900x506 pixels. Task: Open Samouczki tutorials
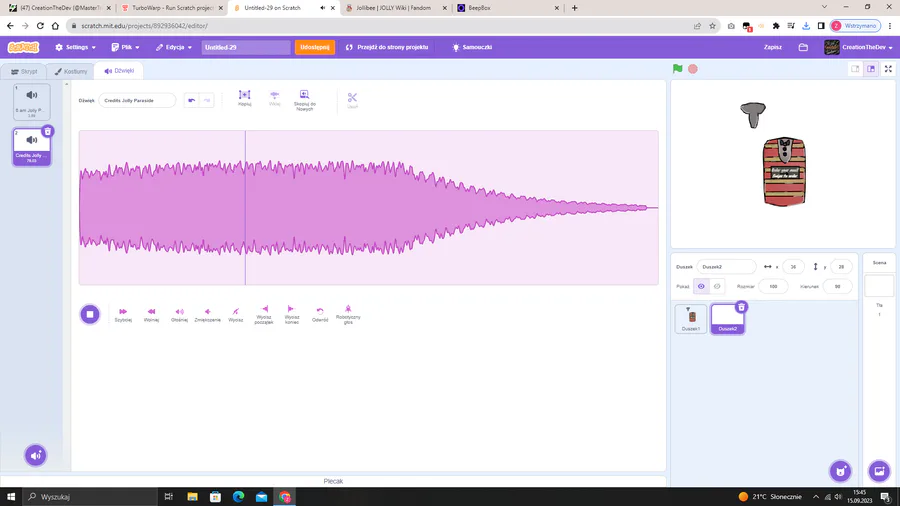472,47
